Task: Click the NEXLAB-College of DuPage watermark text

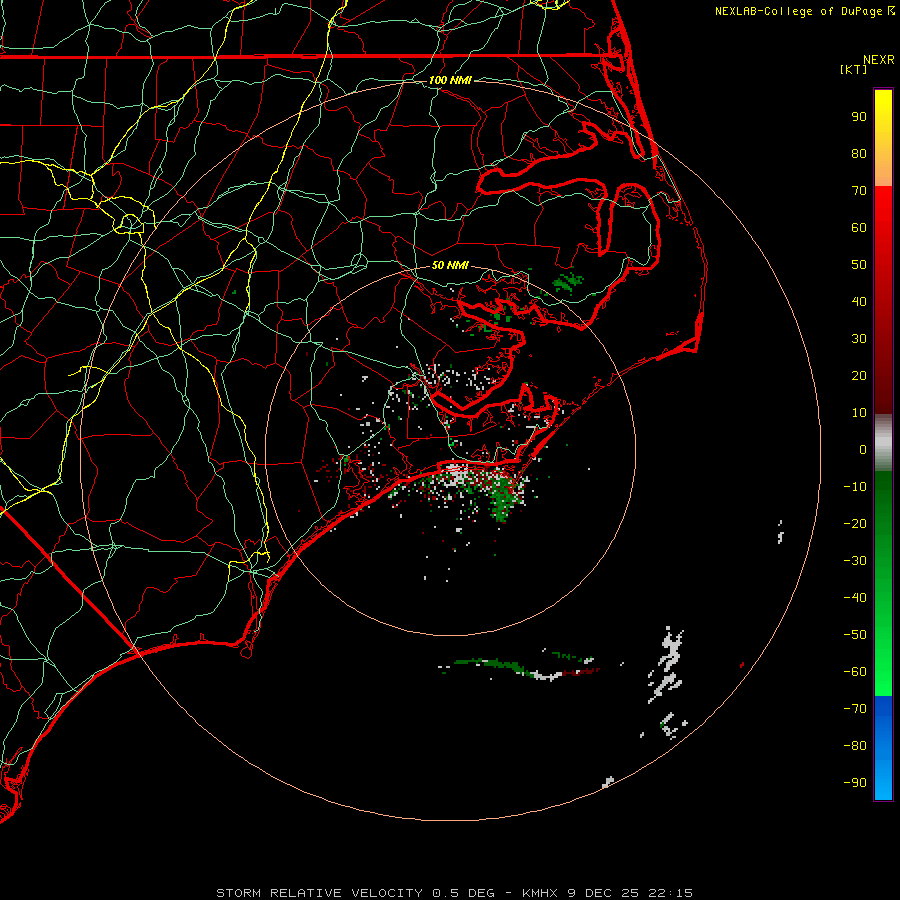Action: click(x=805, y=11)
